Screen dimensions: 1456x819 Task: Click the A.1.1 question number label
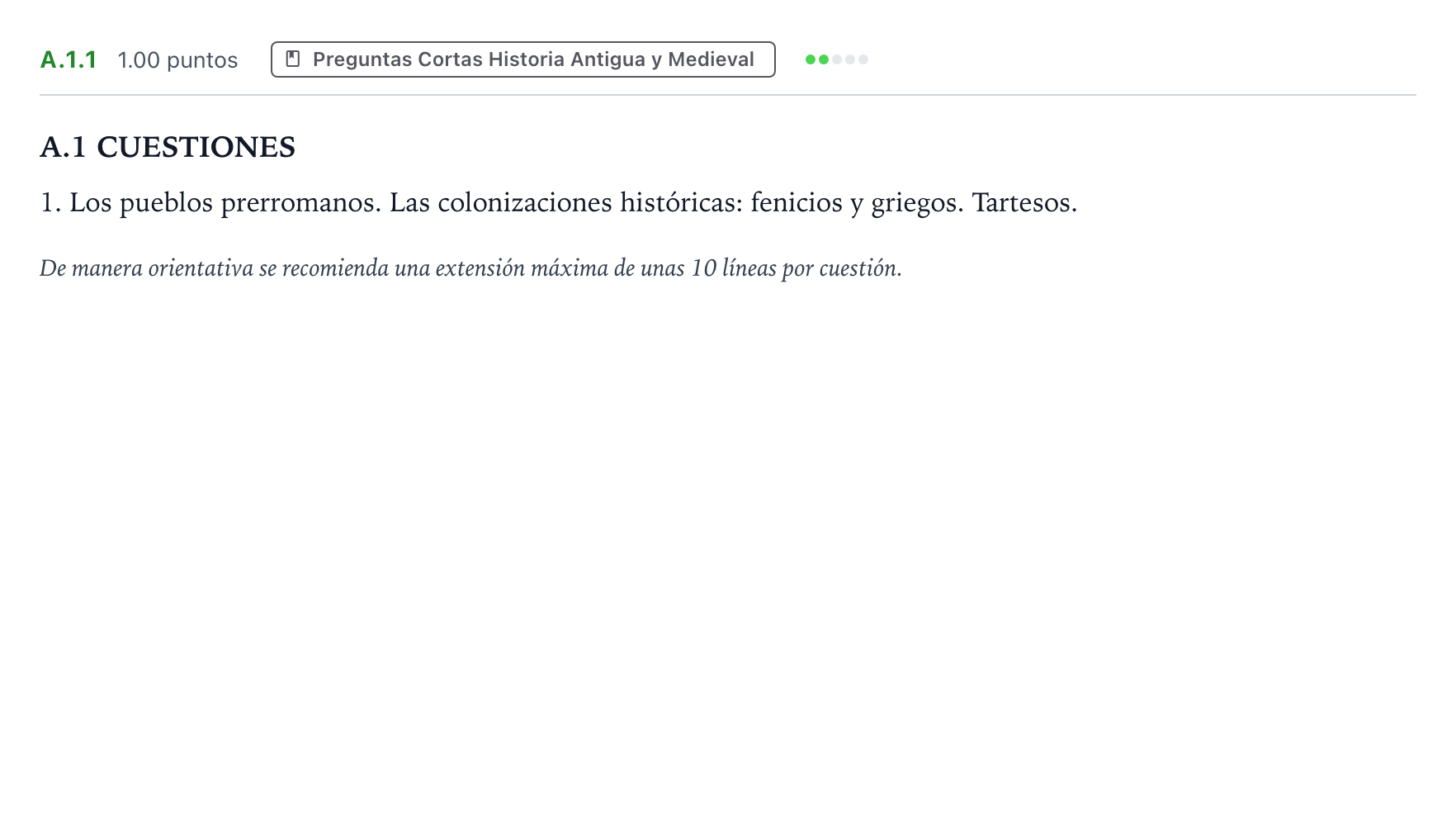(x=69, y=60)
